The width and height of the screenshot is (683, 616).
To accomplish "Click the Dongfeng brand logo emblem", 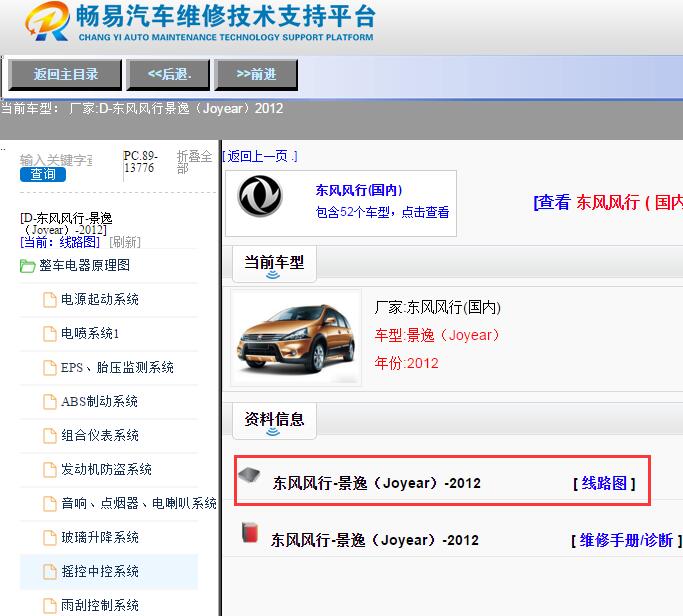I will (260, 196).
